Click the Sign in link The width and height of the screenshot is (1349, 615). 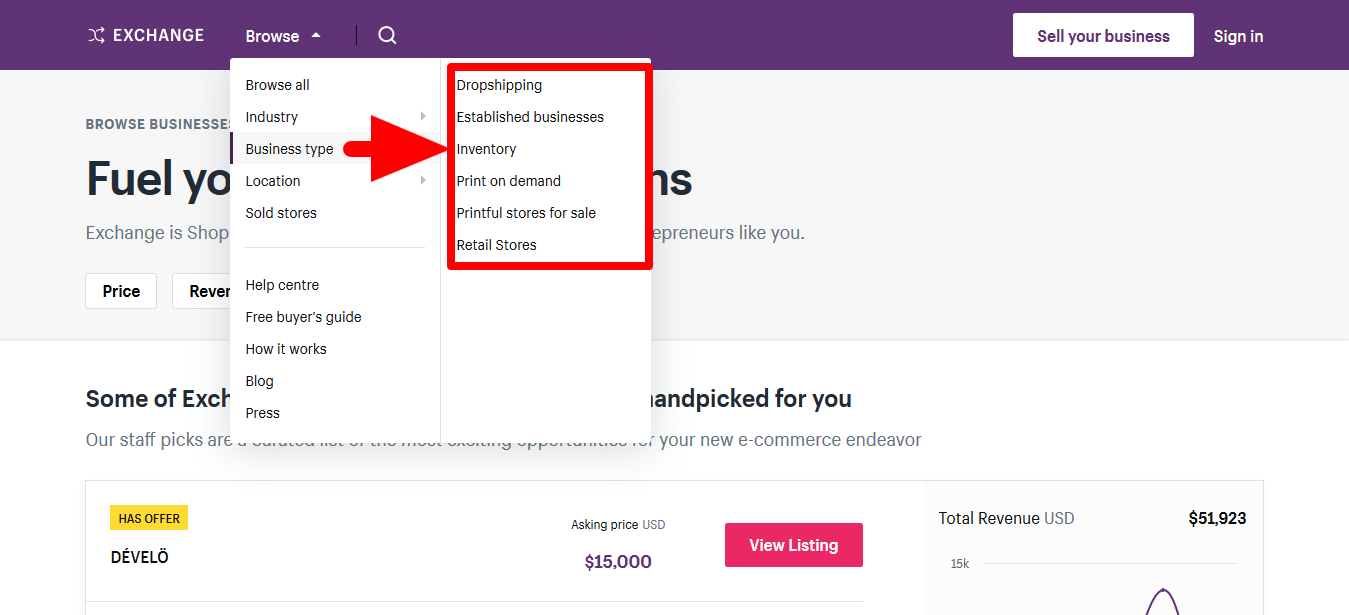coord(1238,36)
